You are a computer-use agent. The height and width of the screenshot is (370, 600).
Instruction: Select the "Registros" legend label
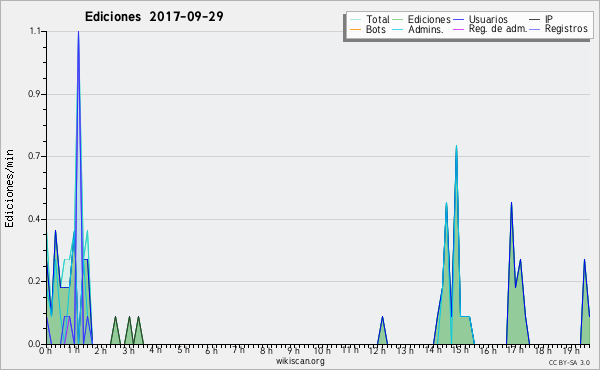tap(566, 29)
